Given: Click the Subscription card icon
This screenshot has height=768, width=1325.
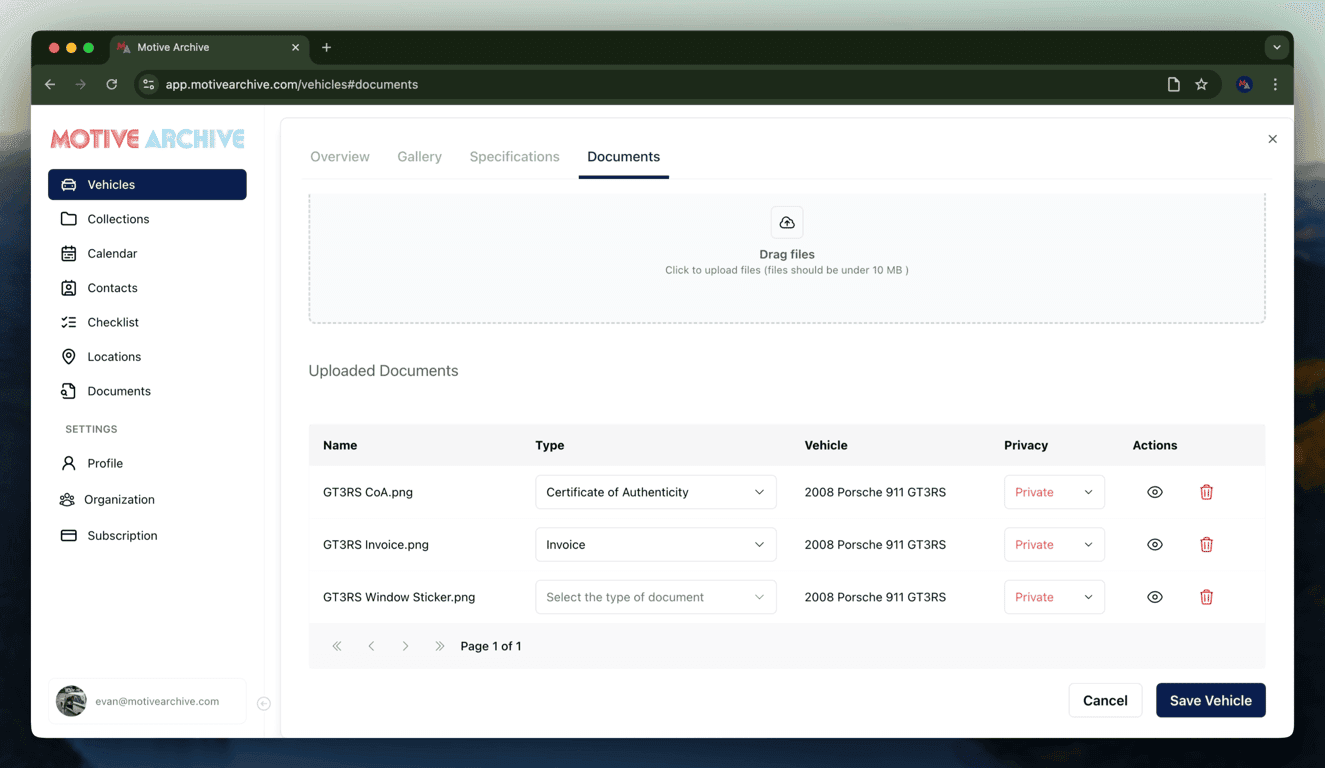Looking at the screenshot, I should 69,535.
